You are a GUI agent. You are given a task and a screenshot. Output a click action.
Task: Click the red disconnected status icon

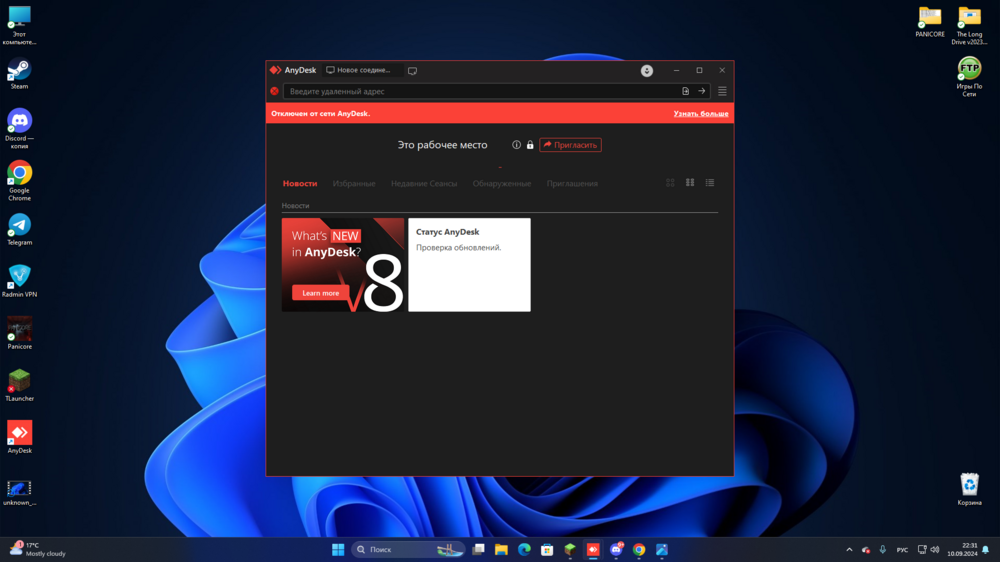[274, 91]
